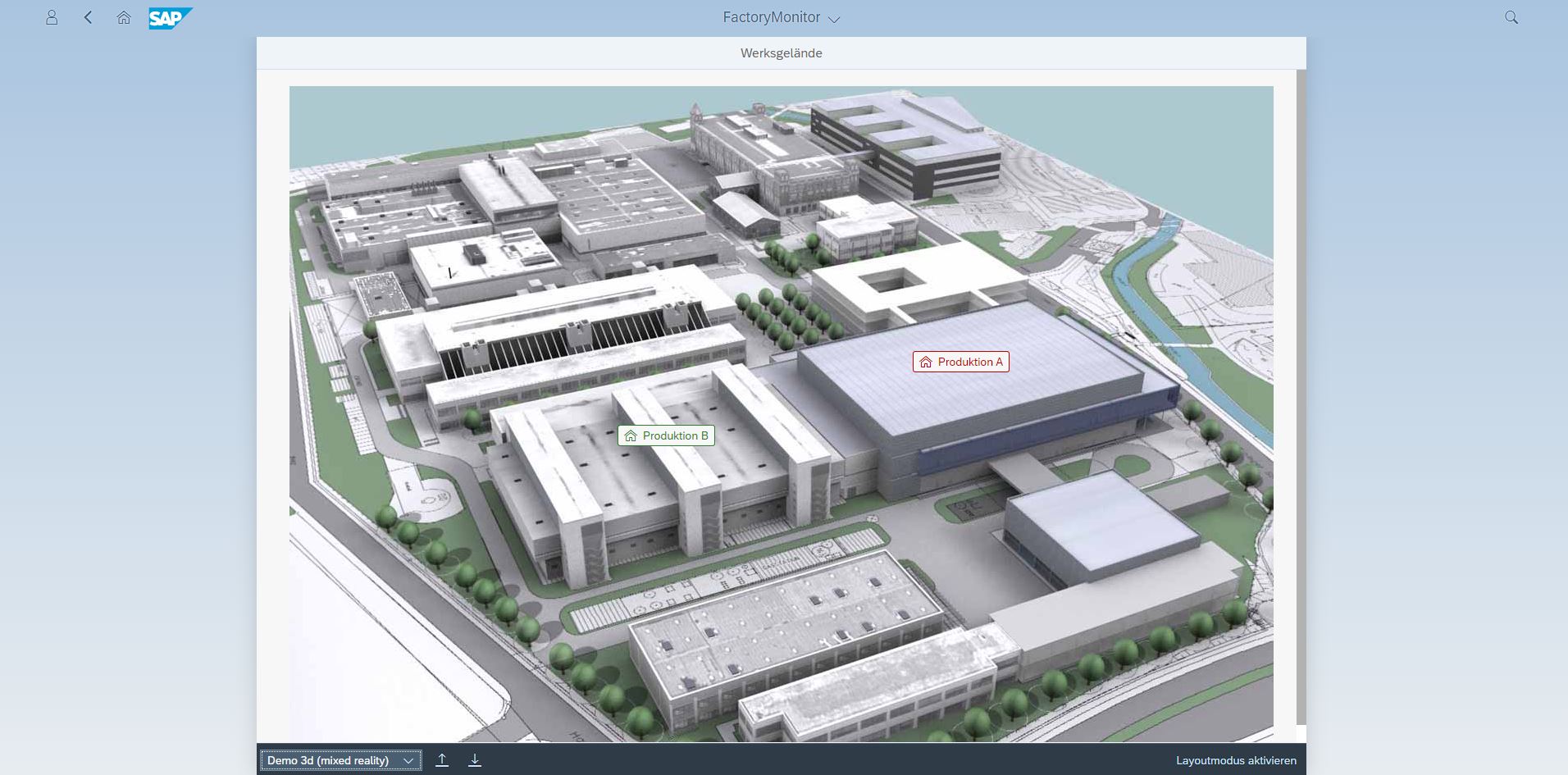The height and width of the screenshot is (775, 1568).
Task: Select the Produktion B label text
Action: [x=675, y=435]
